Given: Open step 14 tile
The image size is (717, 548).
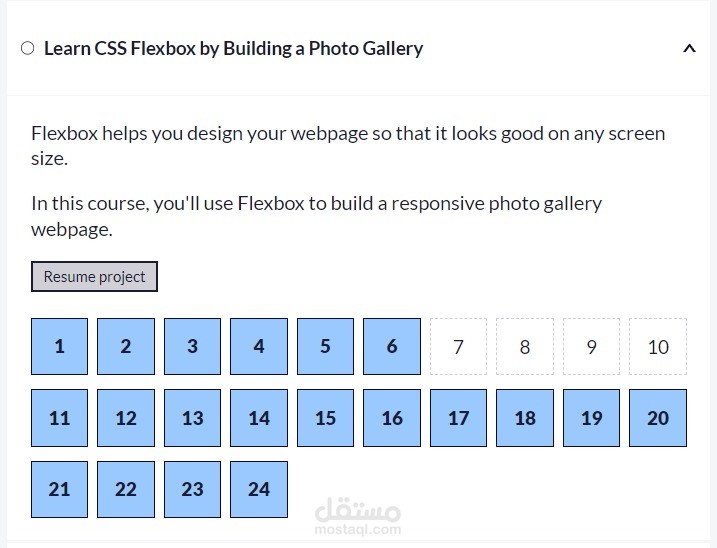Looking at the screenshot, I should (259, 418).
